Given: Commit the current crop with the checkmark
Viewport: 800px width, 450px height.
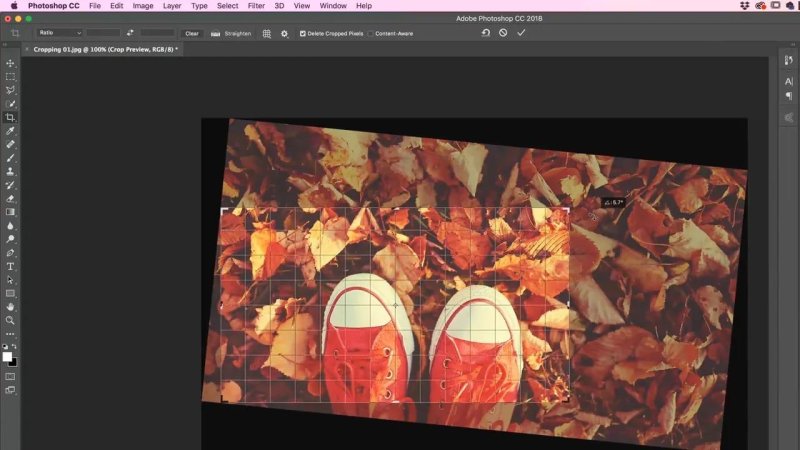Looking at the screenshot, I should pyautogui.click(x=521, y=33).
